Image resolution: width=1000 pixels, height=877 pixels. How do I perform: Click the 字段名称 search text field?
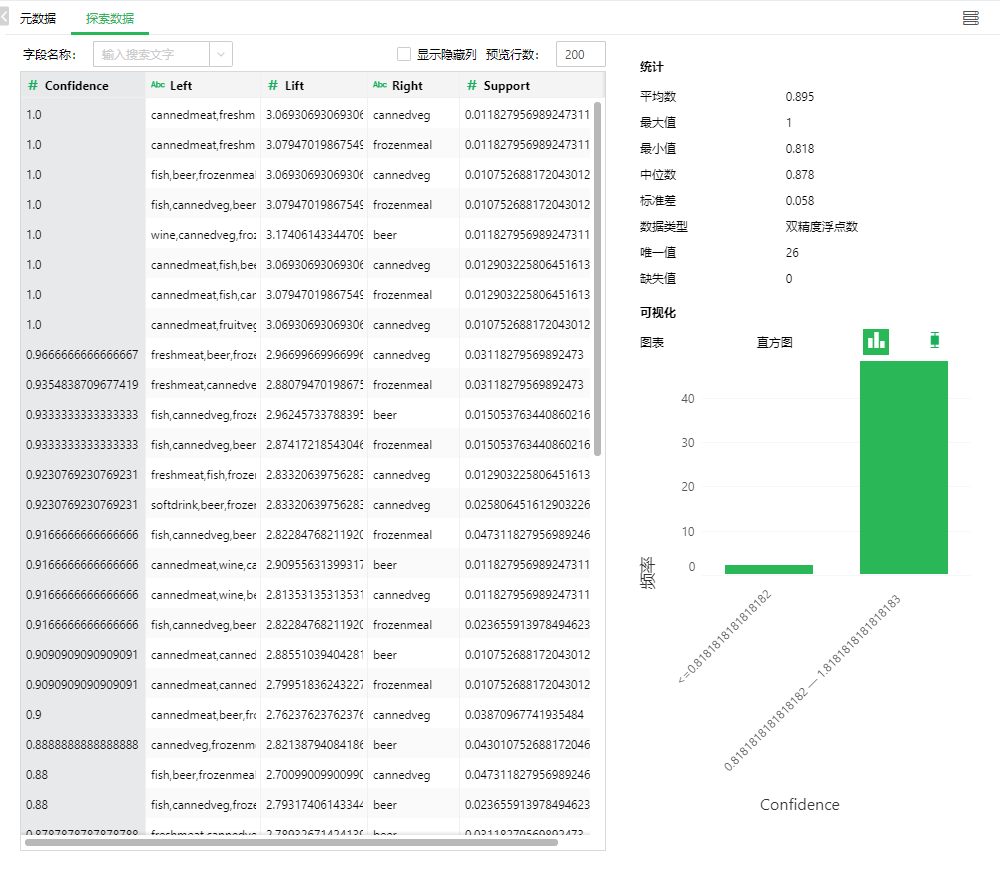coord(151,55)
